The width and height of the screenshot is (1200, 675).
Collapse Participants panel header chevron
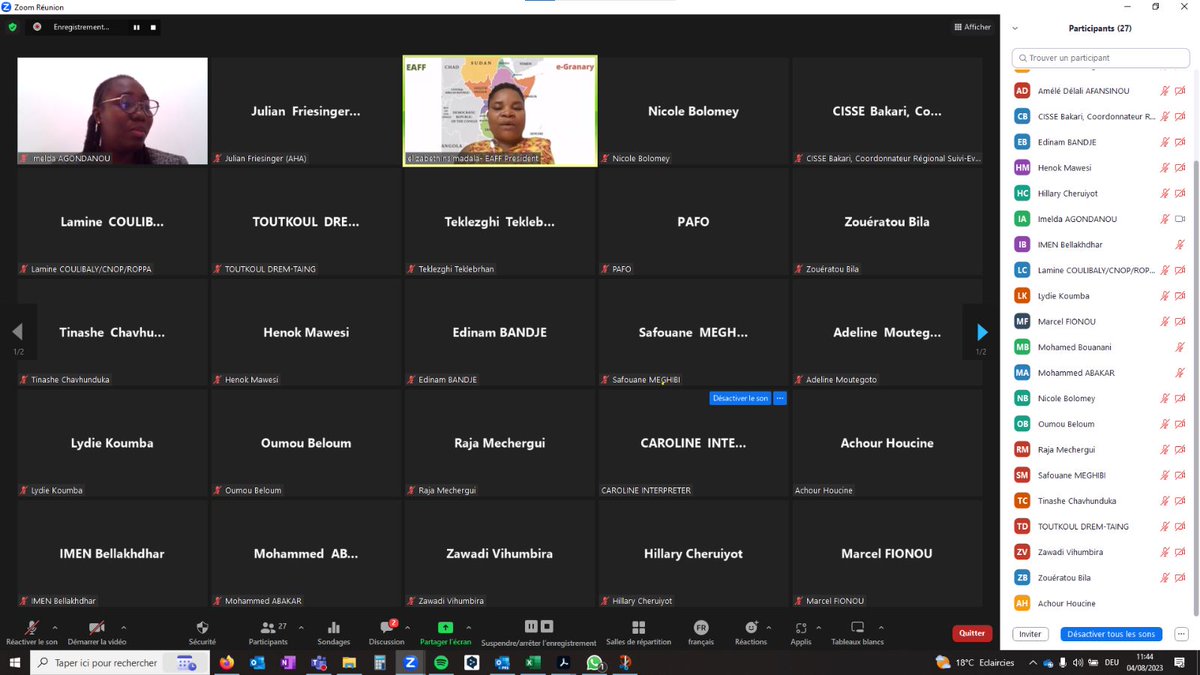(x=1017, y=28)
